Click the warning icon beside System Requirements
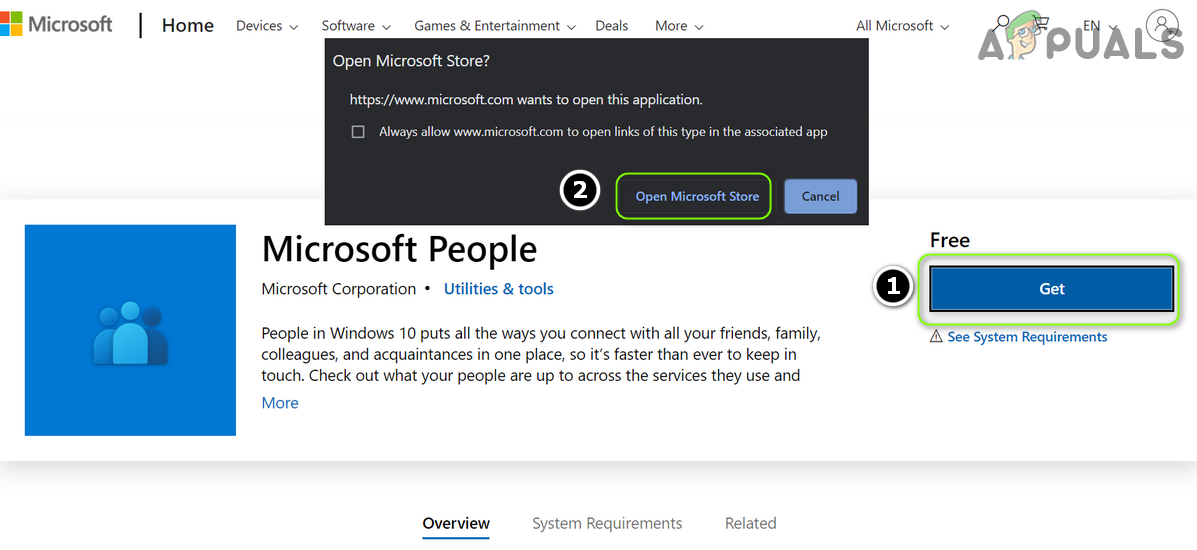 click(x=936, y=337)
